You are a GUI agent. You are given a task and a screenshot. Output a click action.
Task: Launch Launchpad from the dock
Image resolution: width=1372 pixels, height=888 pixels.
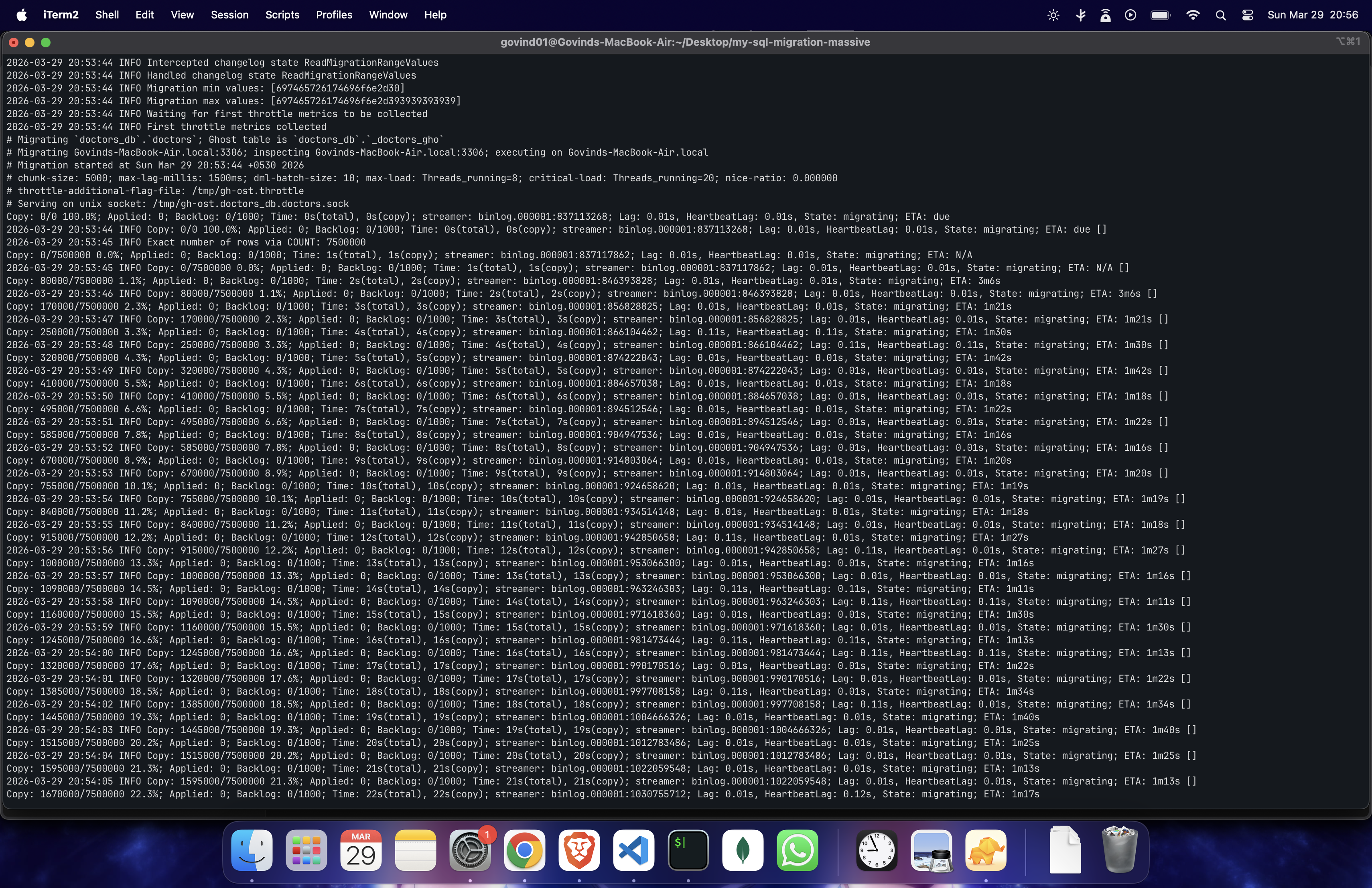click(306, 850)
